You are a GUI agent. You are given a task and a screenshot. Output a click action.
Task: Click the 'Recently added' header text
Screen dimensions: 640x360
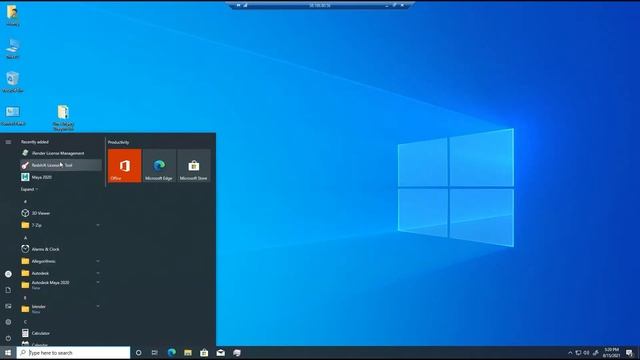point(35,142)
